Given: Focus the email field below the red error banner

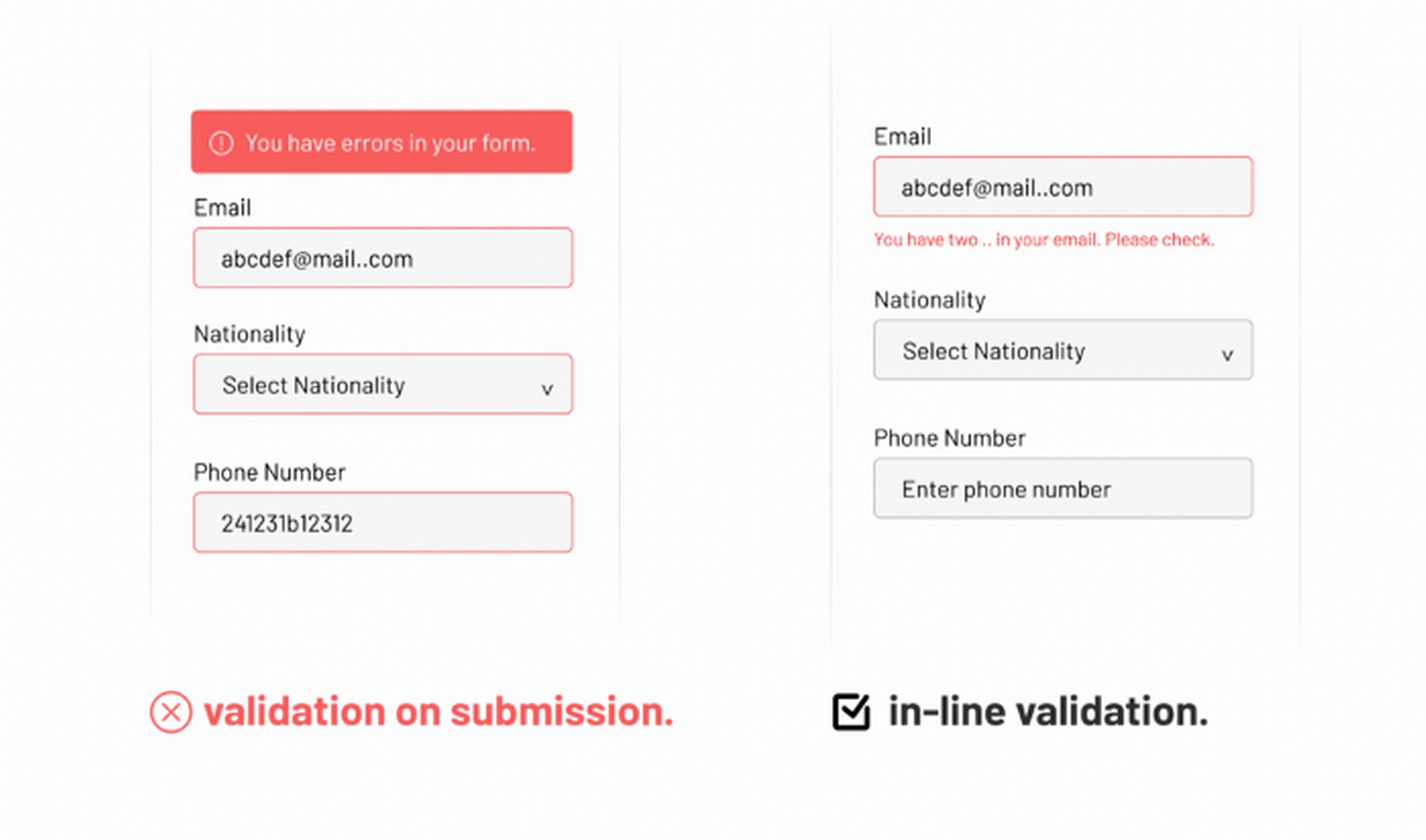Looking at the screenshot, I should point(382,258).
